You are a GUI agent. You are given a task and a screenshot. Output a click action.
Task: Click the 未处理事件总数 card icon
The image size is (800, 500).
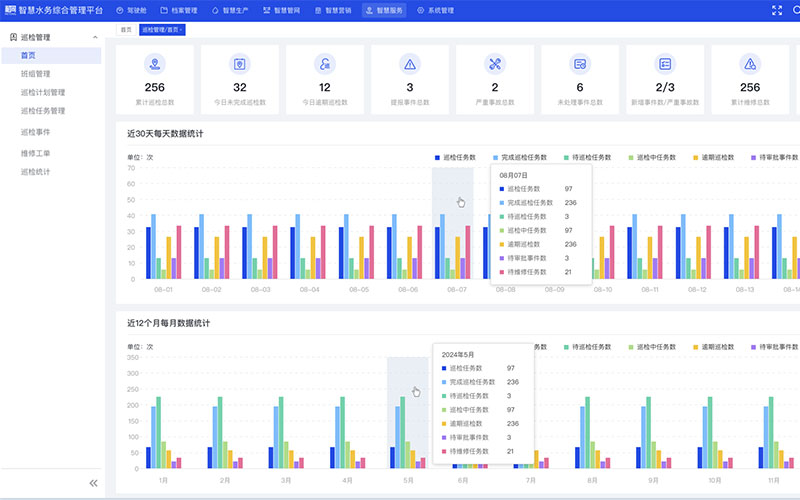(580, 64)
